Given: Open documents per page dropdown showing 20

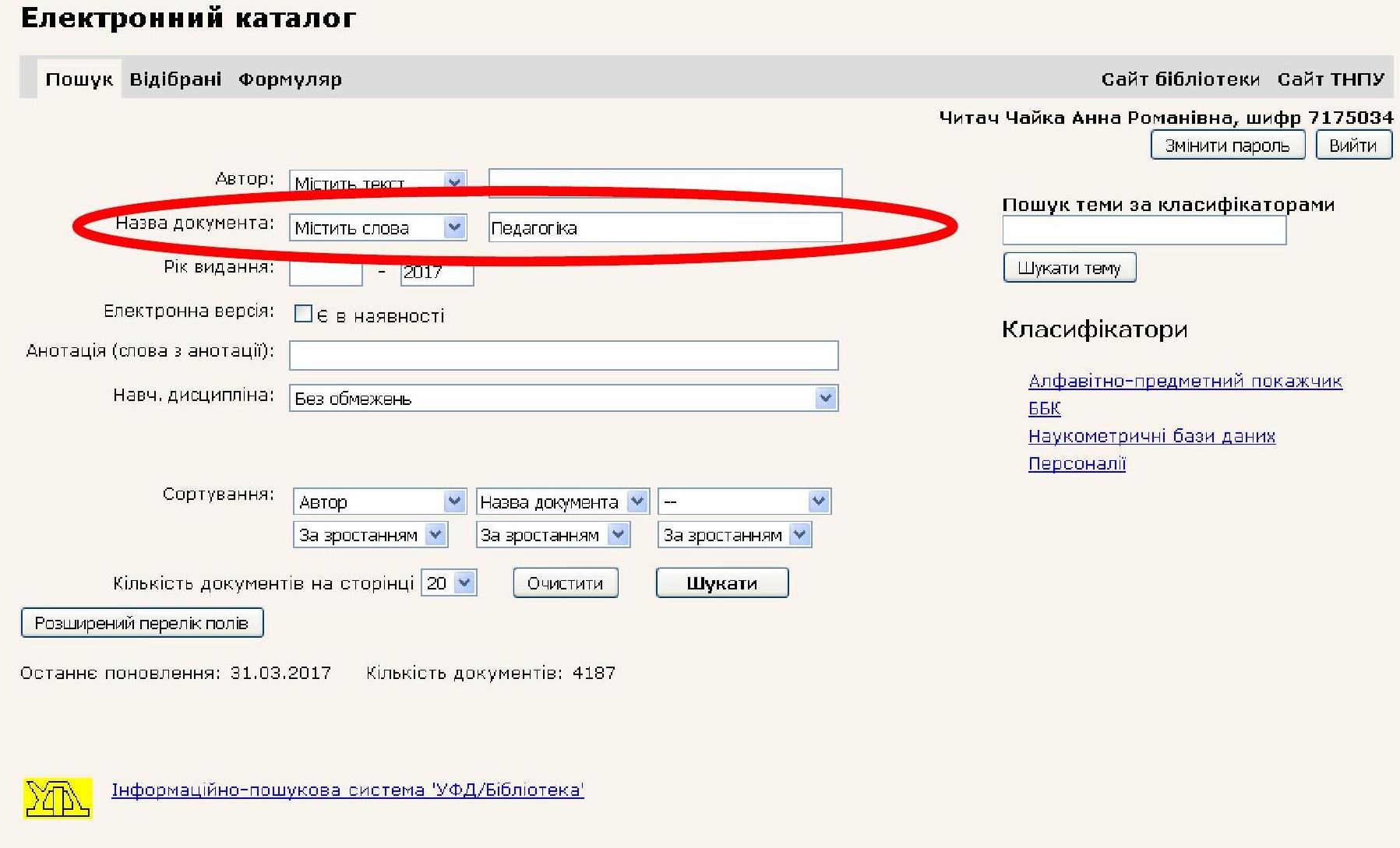Looking at the screenshot, I should point(449,583).
